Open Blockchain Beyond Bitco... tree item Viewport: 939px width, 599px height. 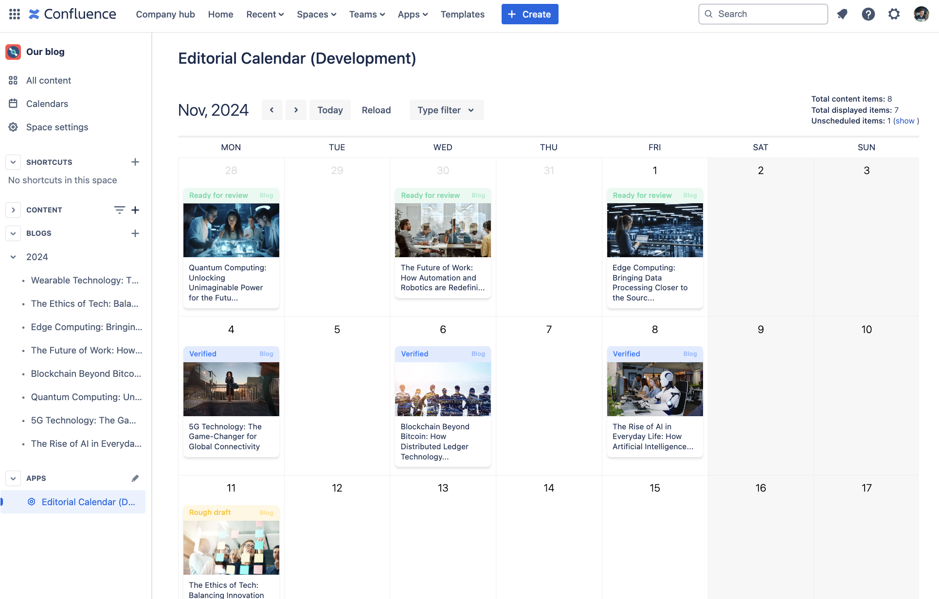pyautogui.click(x=86, y=374)
